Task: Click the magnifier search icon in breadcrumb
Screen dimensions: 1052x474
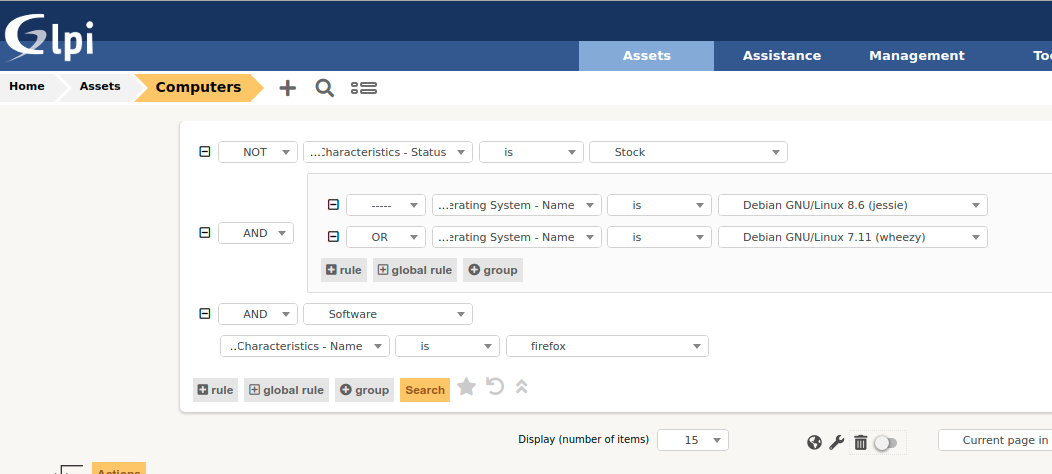Action: click(324, 88)
